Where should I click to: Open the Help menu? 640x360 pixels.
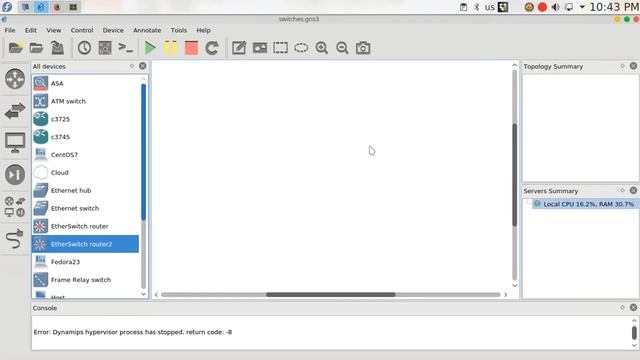[x=203, y=30]
